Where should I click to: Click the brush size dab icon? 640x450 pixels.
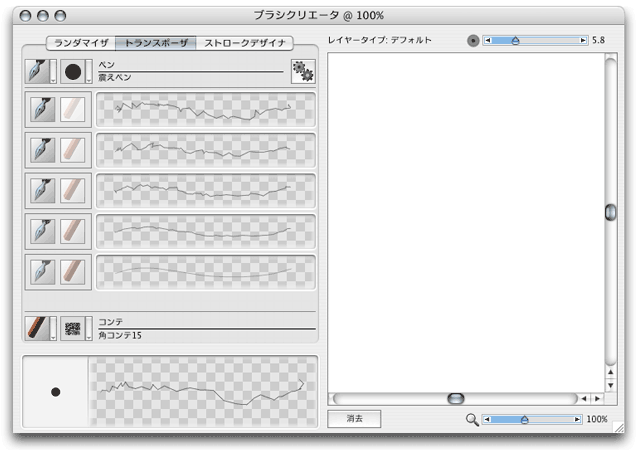473,40
